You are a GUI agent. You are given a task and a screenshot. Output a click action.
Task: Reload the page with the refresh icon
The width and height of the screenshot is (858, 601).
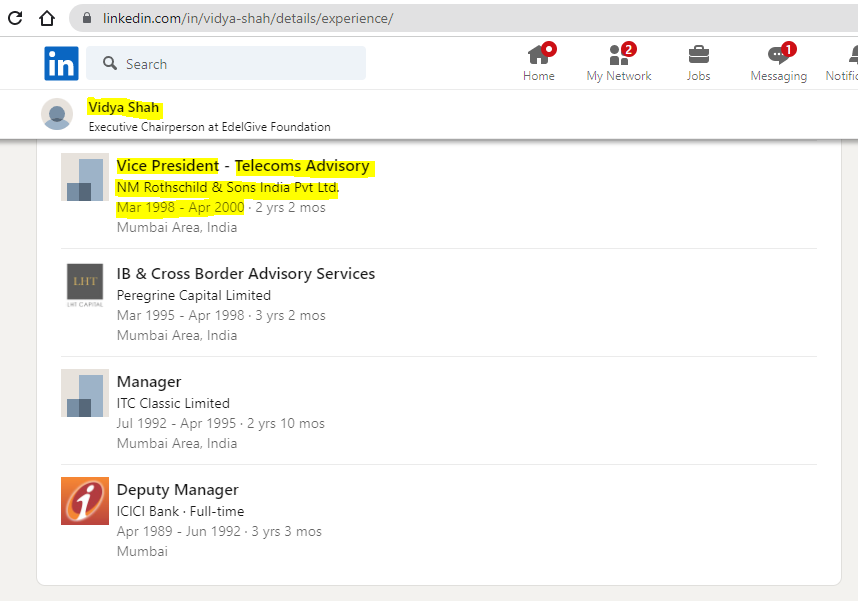click(x=15, y=18)
